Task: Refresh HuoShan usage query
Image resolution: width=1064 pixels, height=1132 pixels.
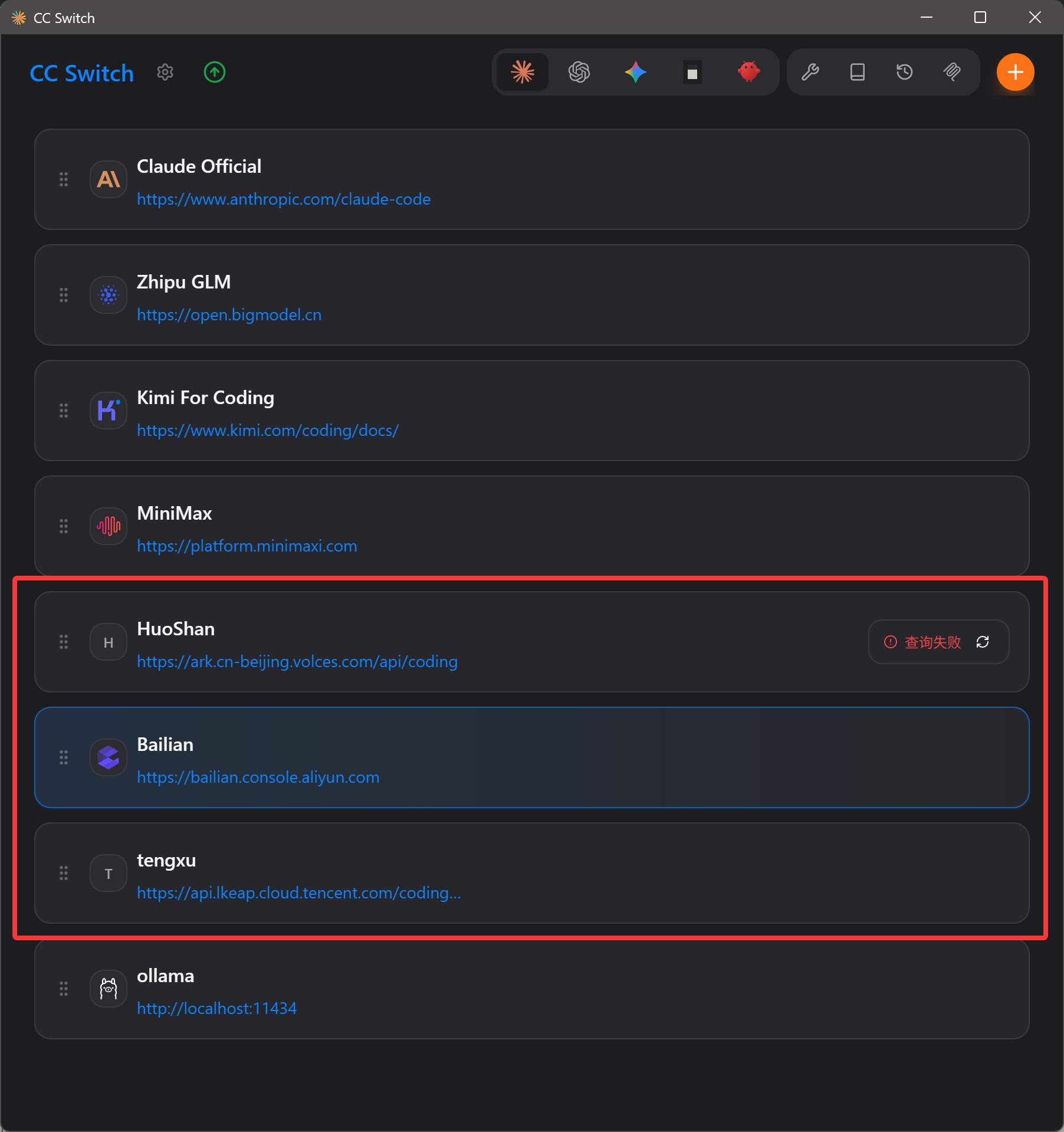Action: pyautogui.click(x=983, y=642)
